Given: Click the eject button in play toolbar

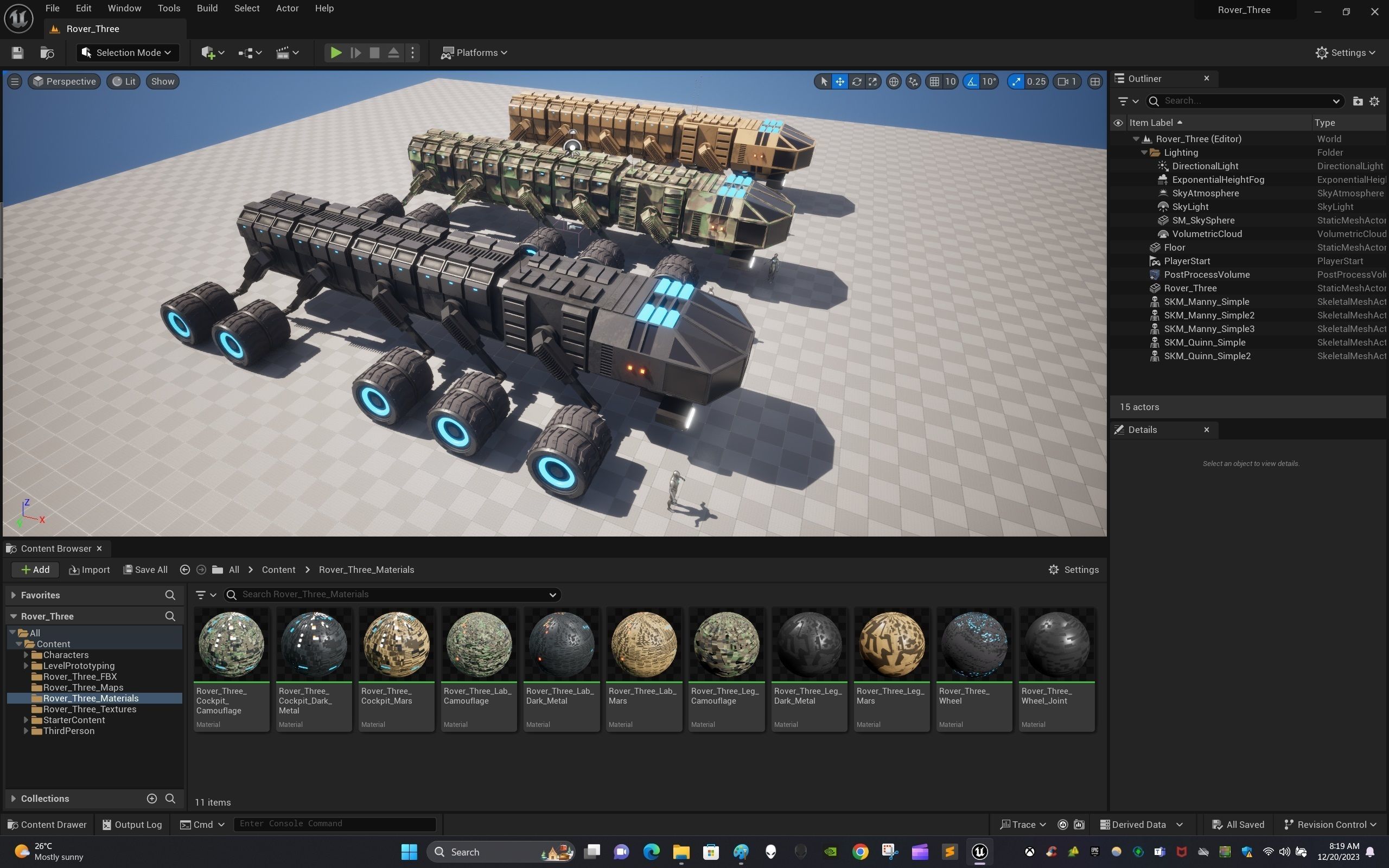Looking at the screenshot, I should (394, 53).
